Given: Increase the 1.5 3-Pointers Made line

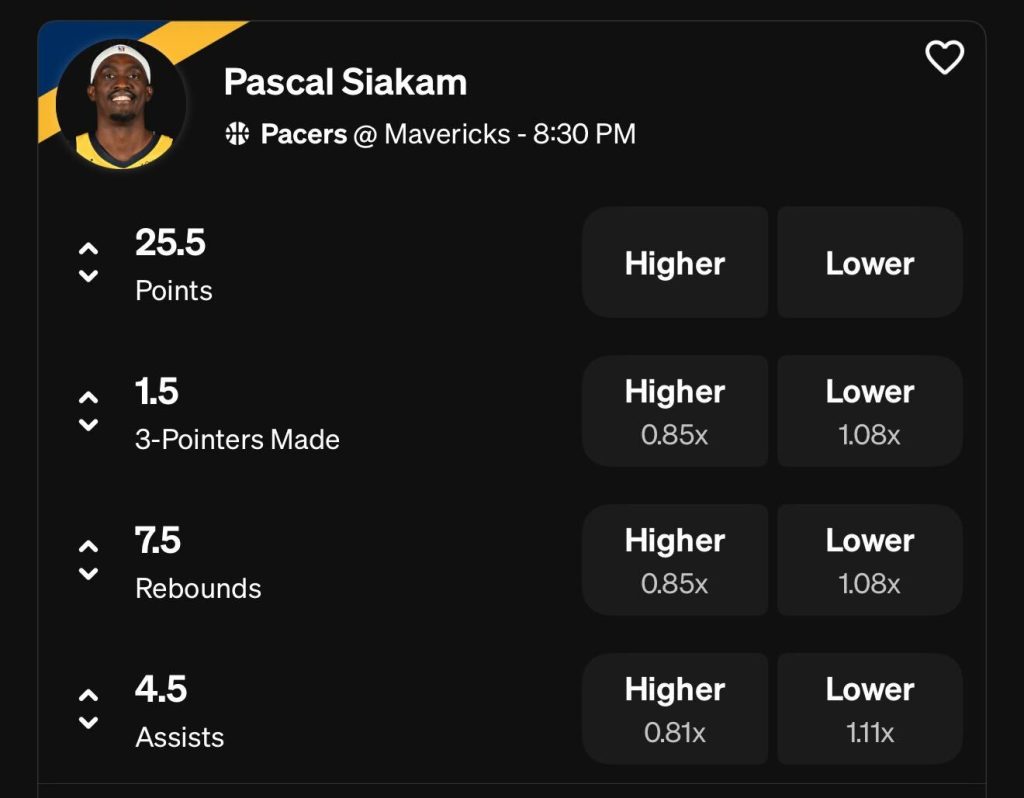Looking at the screenshot, I should pyautogui.click(x=88, y=396).
